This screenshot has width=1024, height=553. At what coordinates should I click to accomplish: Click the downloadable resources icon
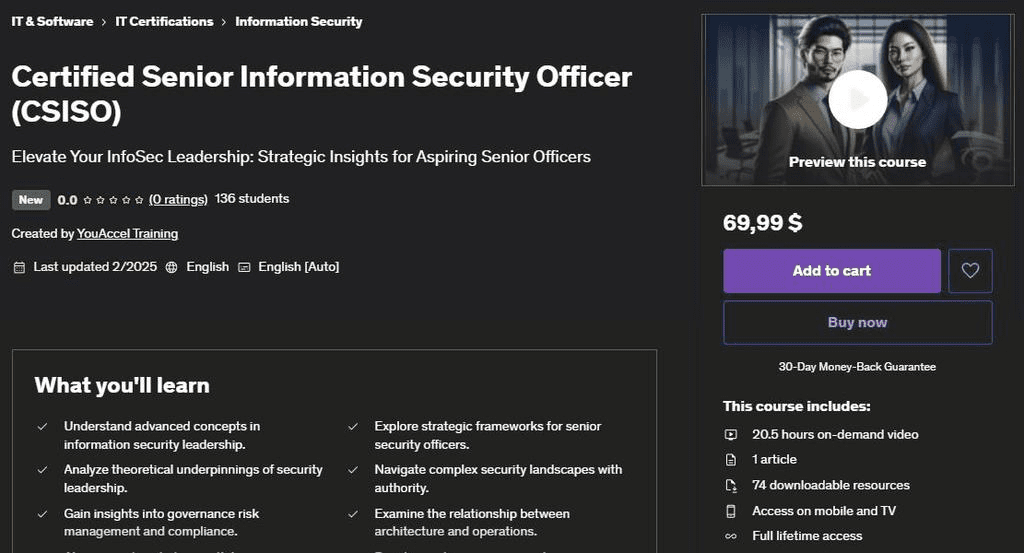click(731, 485)
